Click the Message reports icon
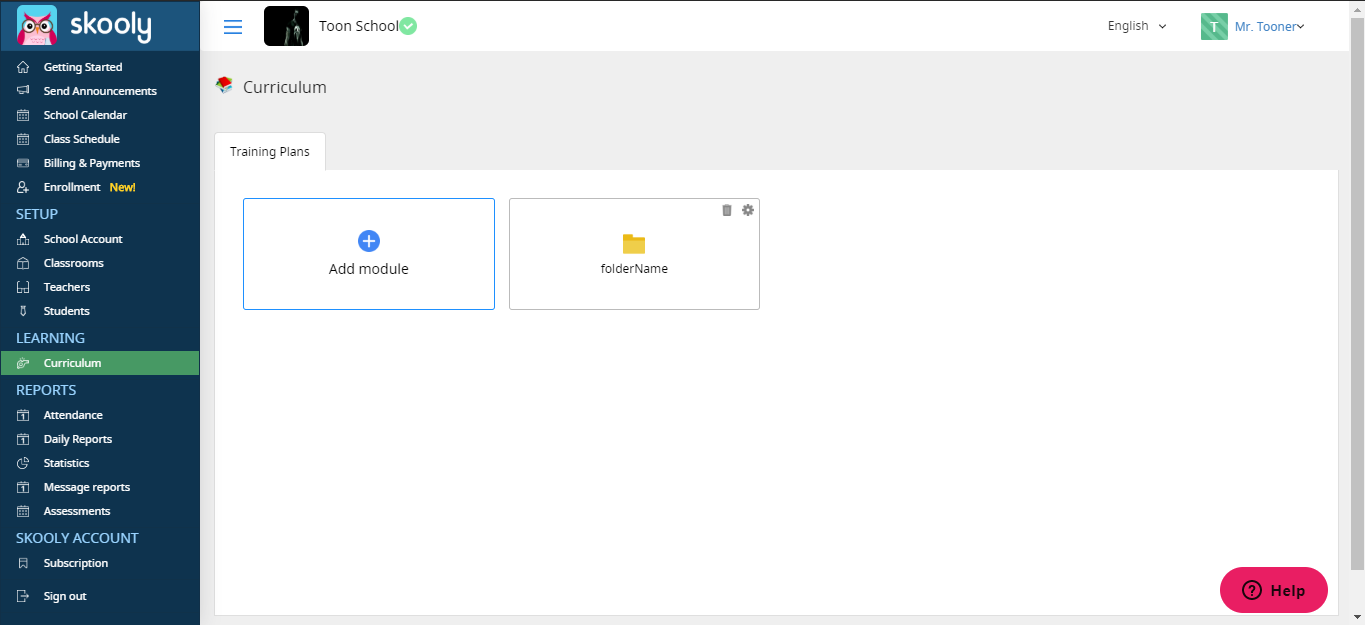 (x=23, y=487)
